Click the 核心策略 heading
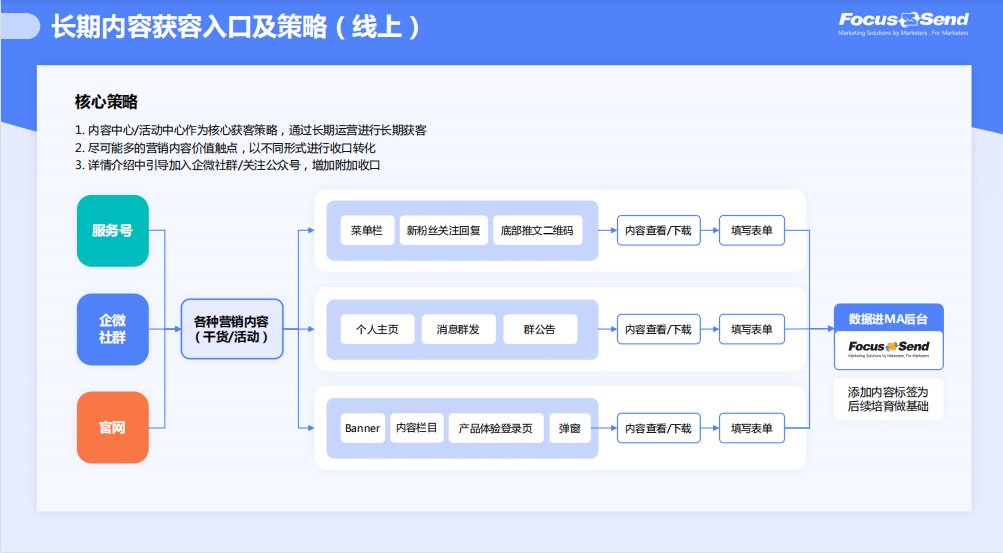This screenshot has height=553, width=1003. 106,101
